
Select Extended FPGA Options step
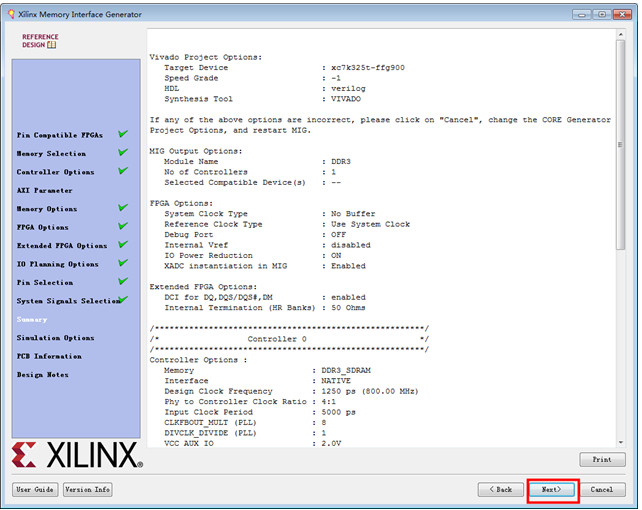pos(62,246)
